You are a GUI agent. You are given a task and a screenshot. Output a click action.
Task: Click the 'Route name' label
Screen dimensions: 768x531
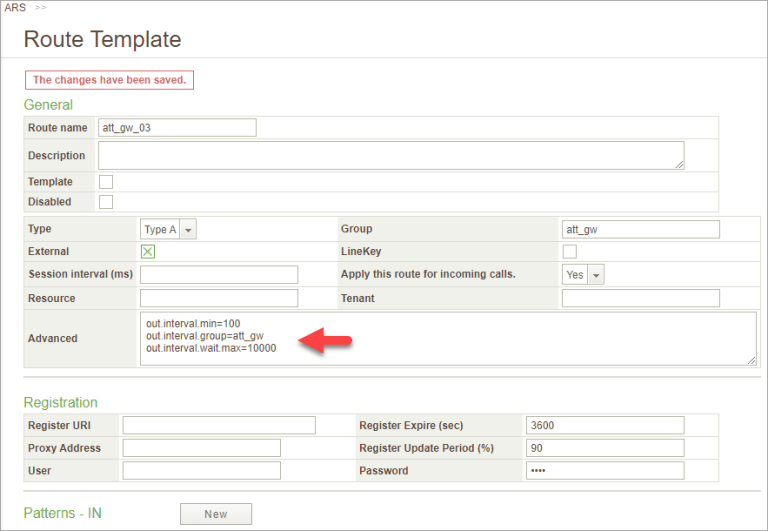pyautogui.click(x=57, y=128)
